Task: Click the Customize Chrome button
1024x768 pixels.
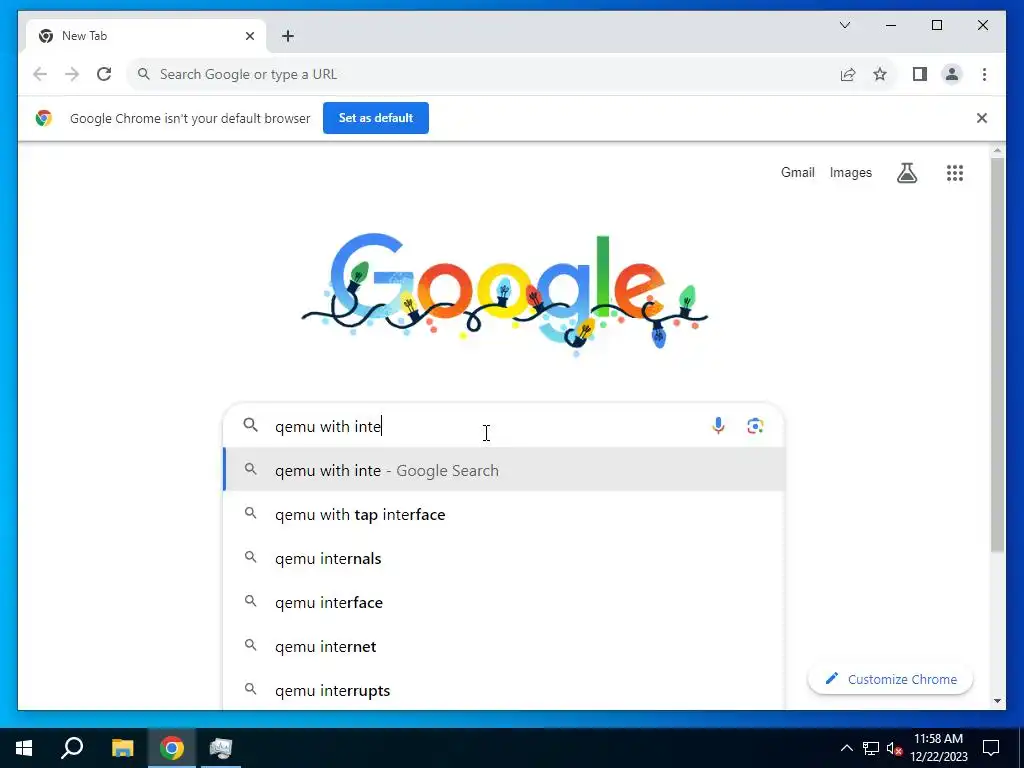Action: (x=890, y=679)
